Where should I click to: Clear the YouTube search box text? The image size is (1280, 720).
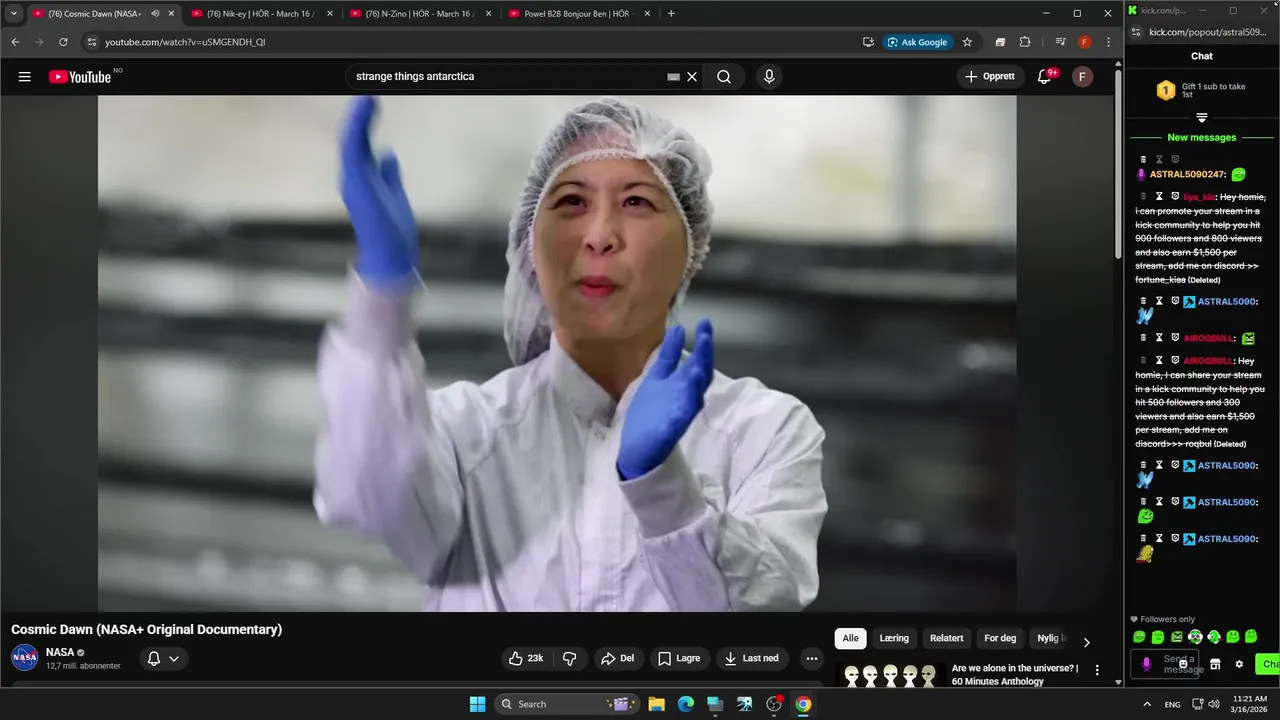[x=691, y=77]
